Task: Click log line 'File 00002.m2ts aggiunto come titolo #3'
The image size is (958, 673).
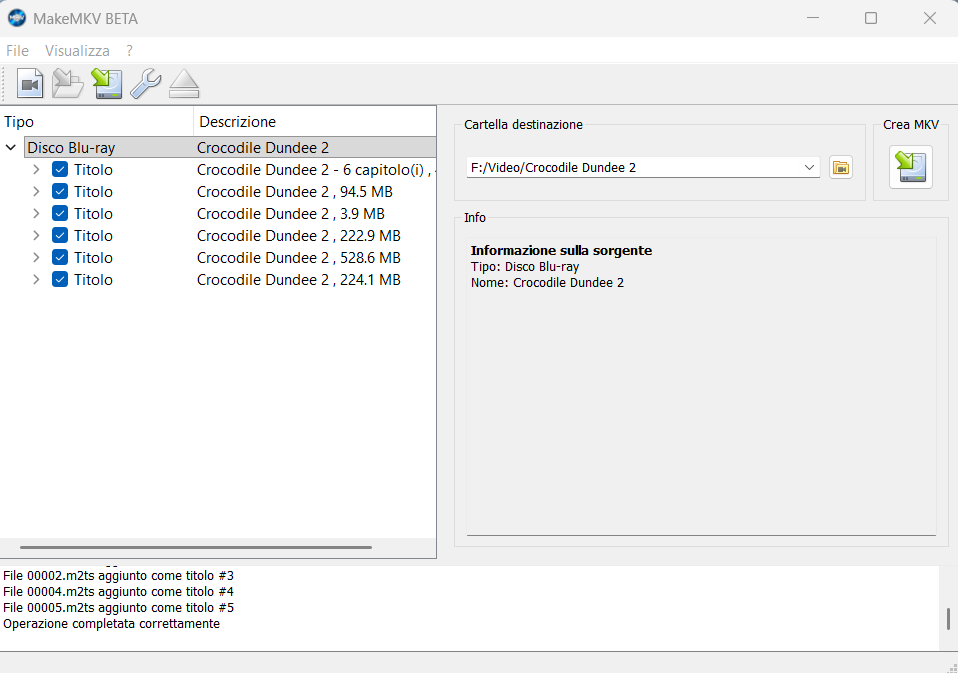Action: click(119, 576)
